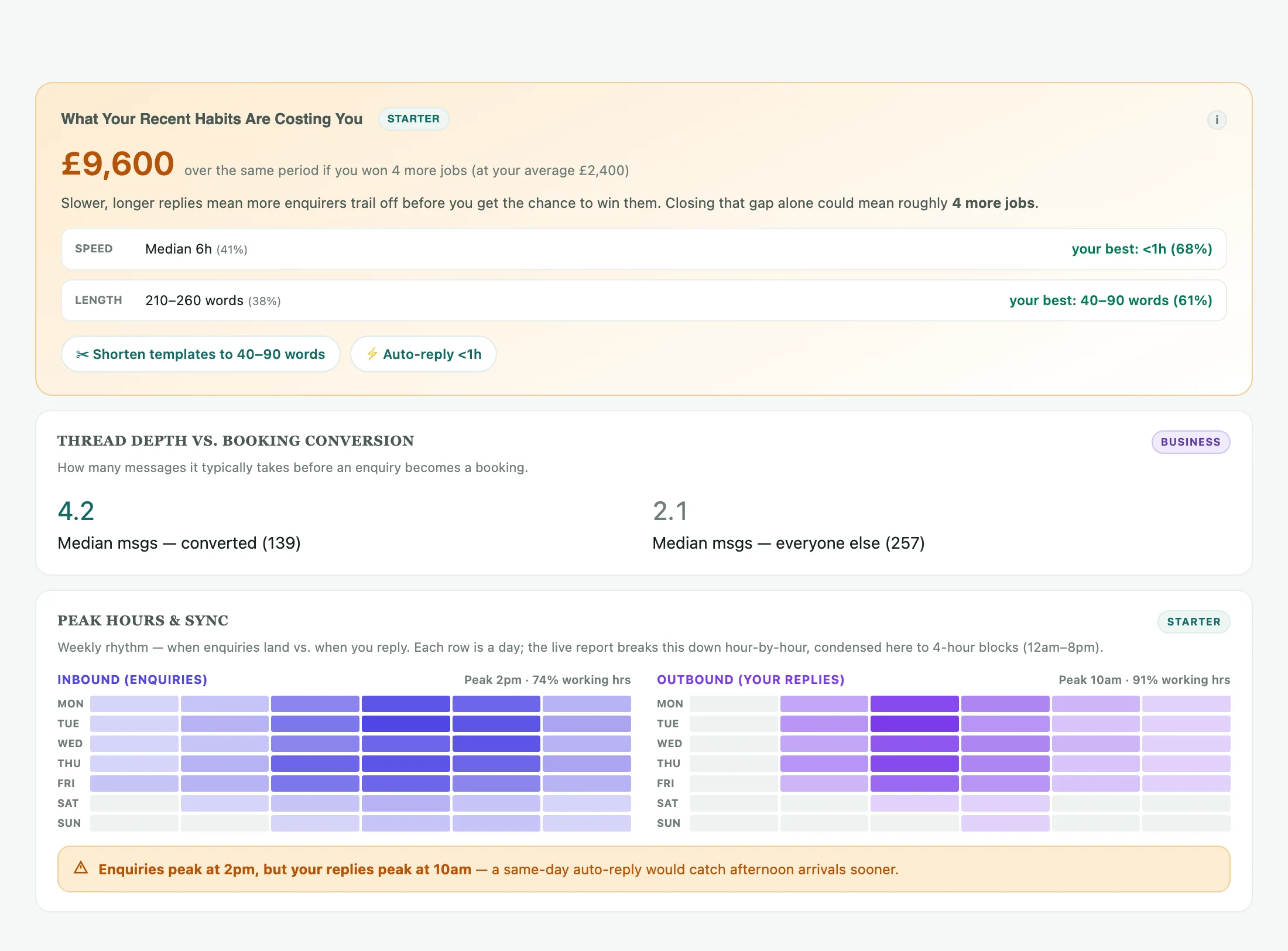Click the 'Peak Hours & Sync' heading
The height and width of the screenshot is (951, 1288).
[143, 621]
